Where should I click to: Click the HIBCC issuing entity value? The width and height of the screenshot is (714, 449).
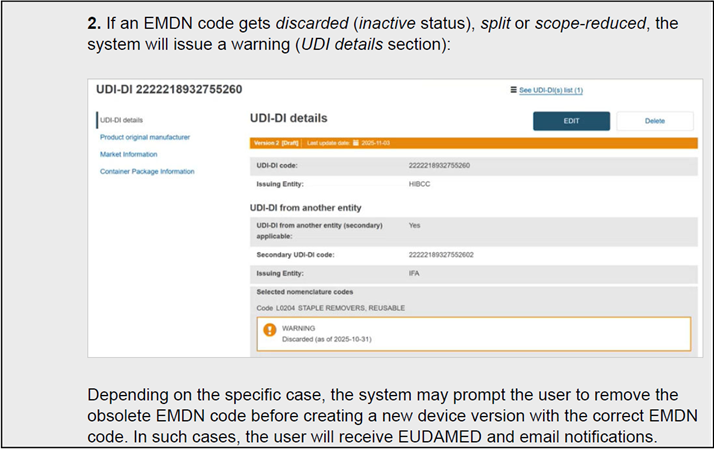point(419,184)
